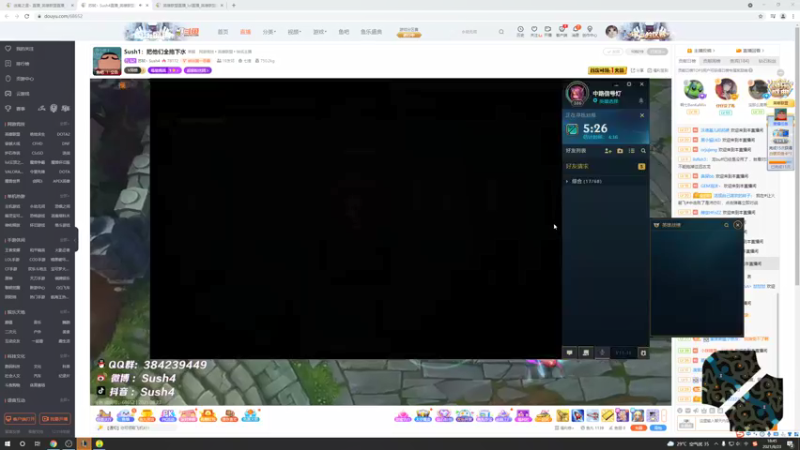Image resolution: width=800 pixels, height=450 pixels.
Task: Click the list view icon in the friend list
Action: [x=632, y=151]
